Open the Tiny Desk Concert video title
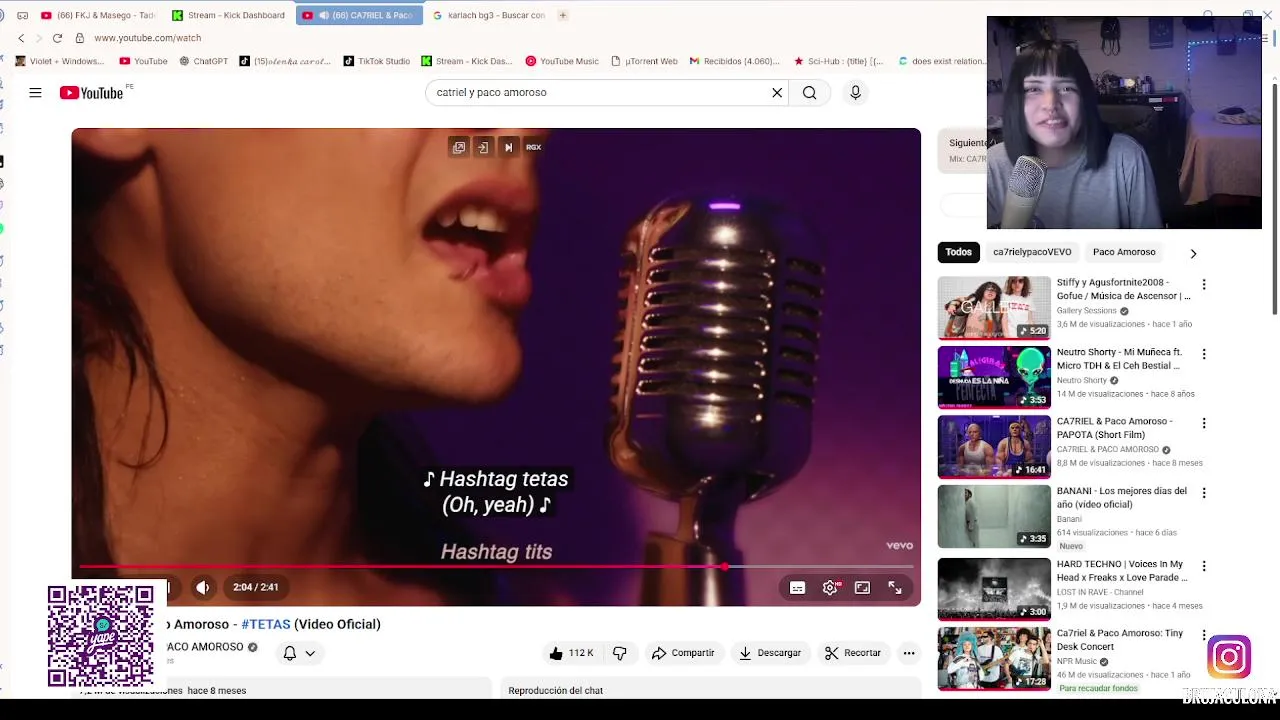The image size is (1280, 720). (x=1120, y=640)
